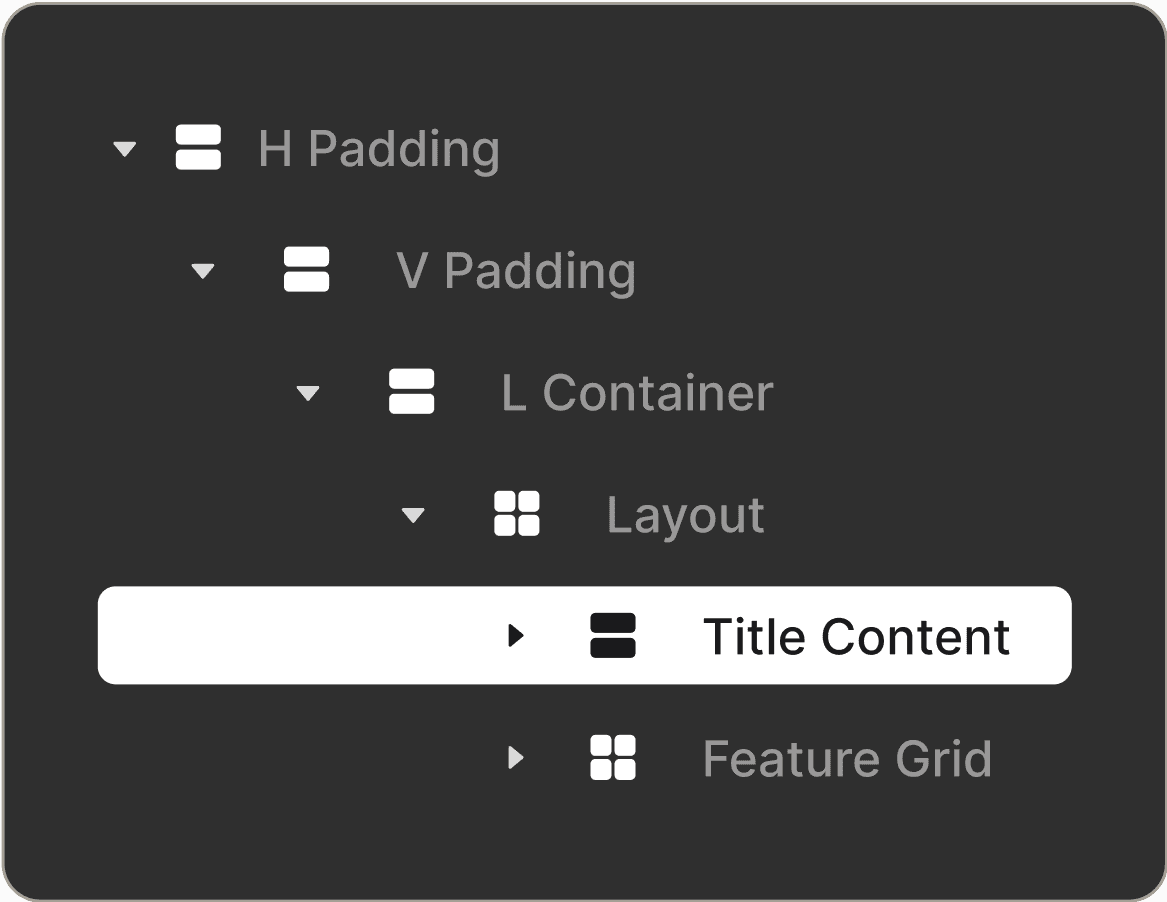Expand the Feature Grid disclosure arrow
Image resolution: width=1167 pixels, height=902 pixels.
point(516,758)
